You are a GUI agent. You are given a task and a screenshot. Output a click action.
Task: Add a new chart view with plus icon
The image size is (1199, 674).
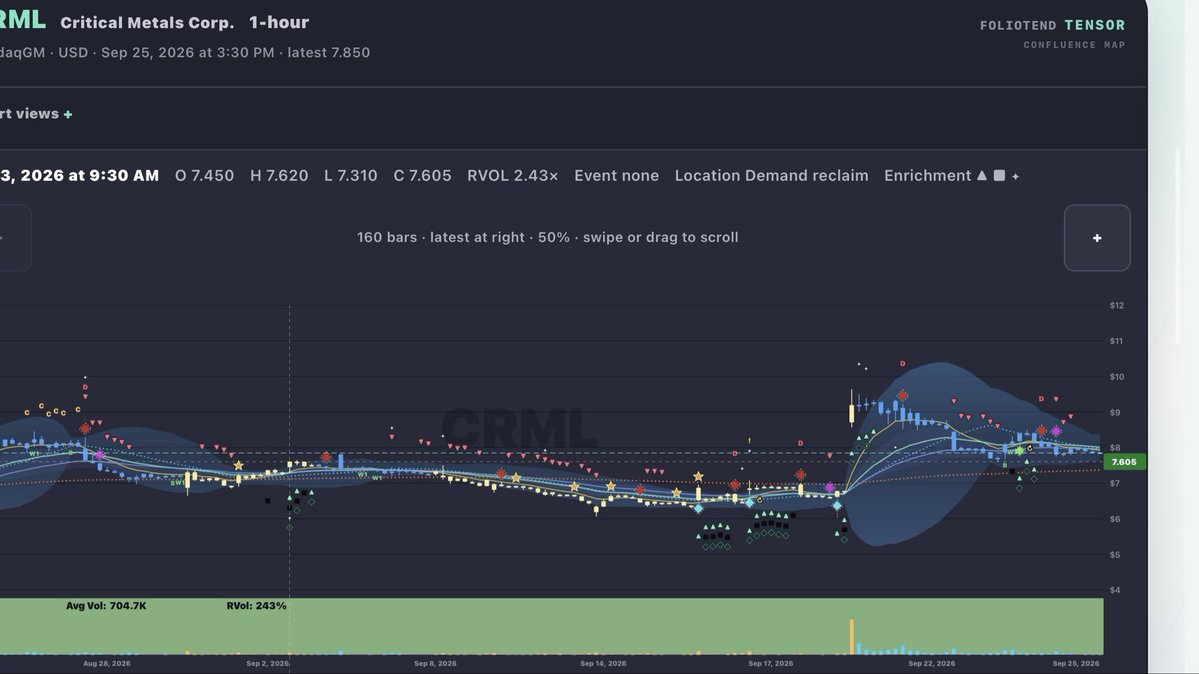pos(68,114)
